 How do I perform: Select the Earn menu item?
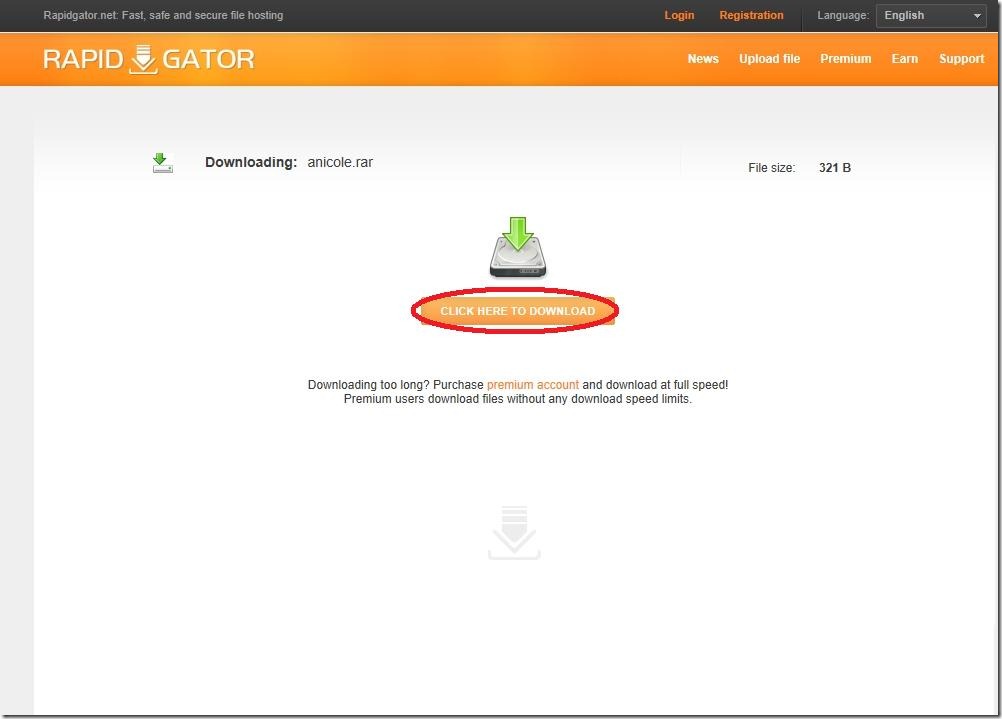point(904,59)
